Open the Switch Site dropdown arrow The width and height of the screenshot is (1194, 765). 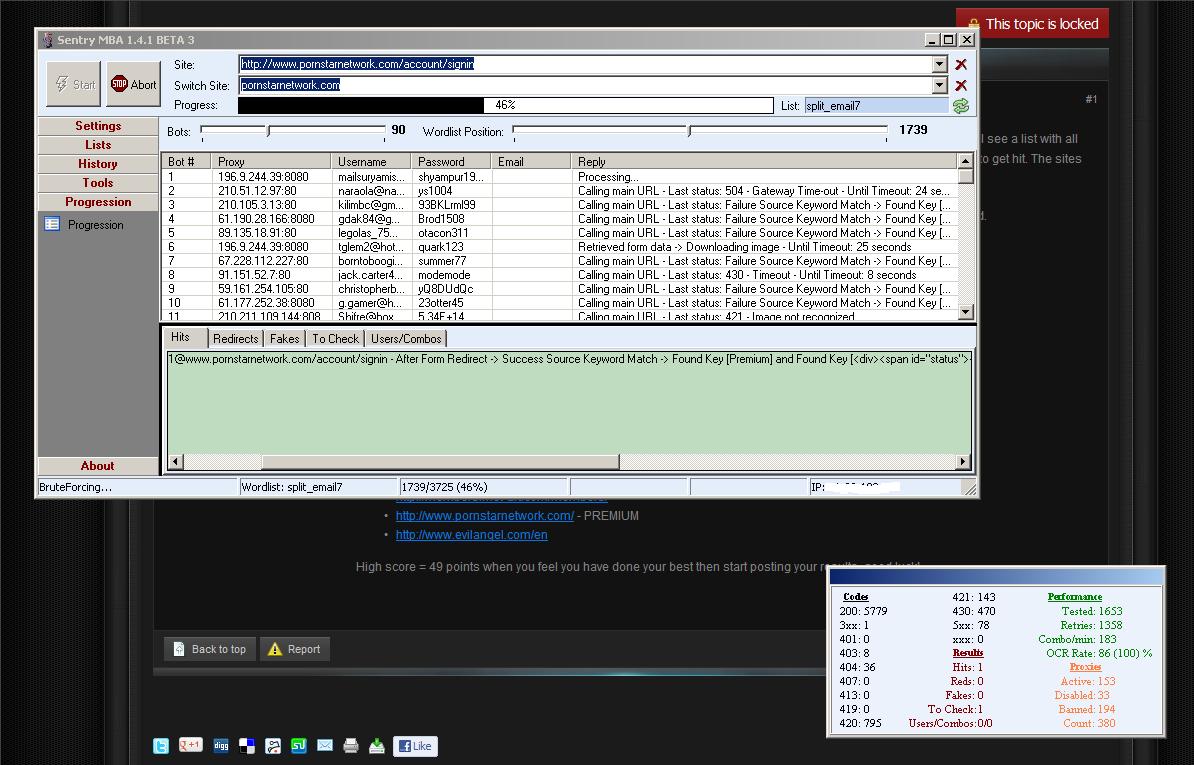click(x=940, y=85)
